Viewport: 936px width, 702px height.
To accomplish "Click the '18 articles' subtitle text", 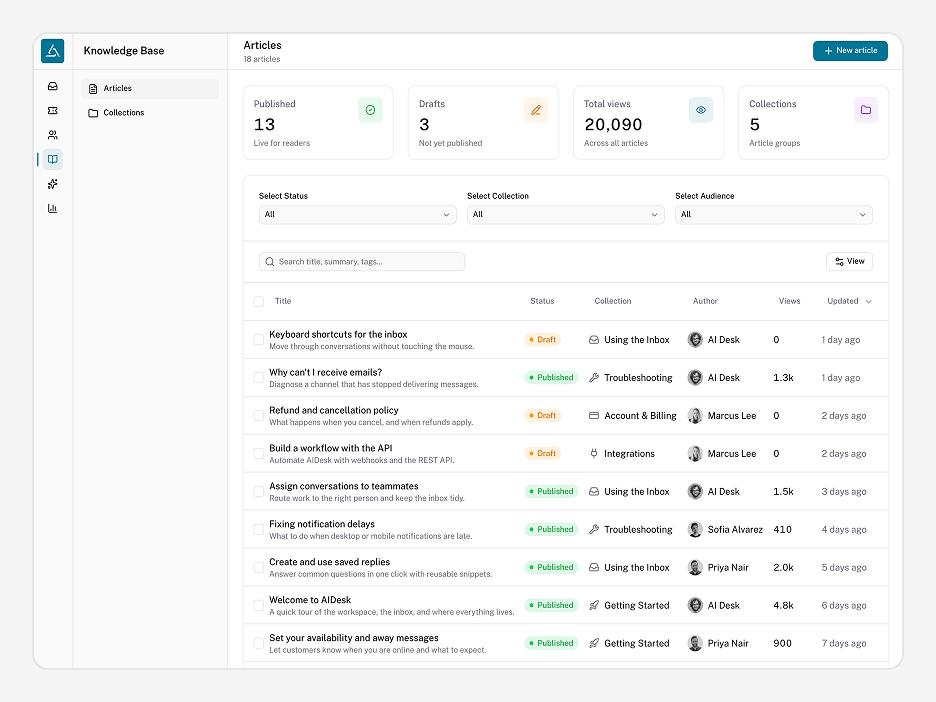I will point(261,59).
